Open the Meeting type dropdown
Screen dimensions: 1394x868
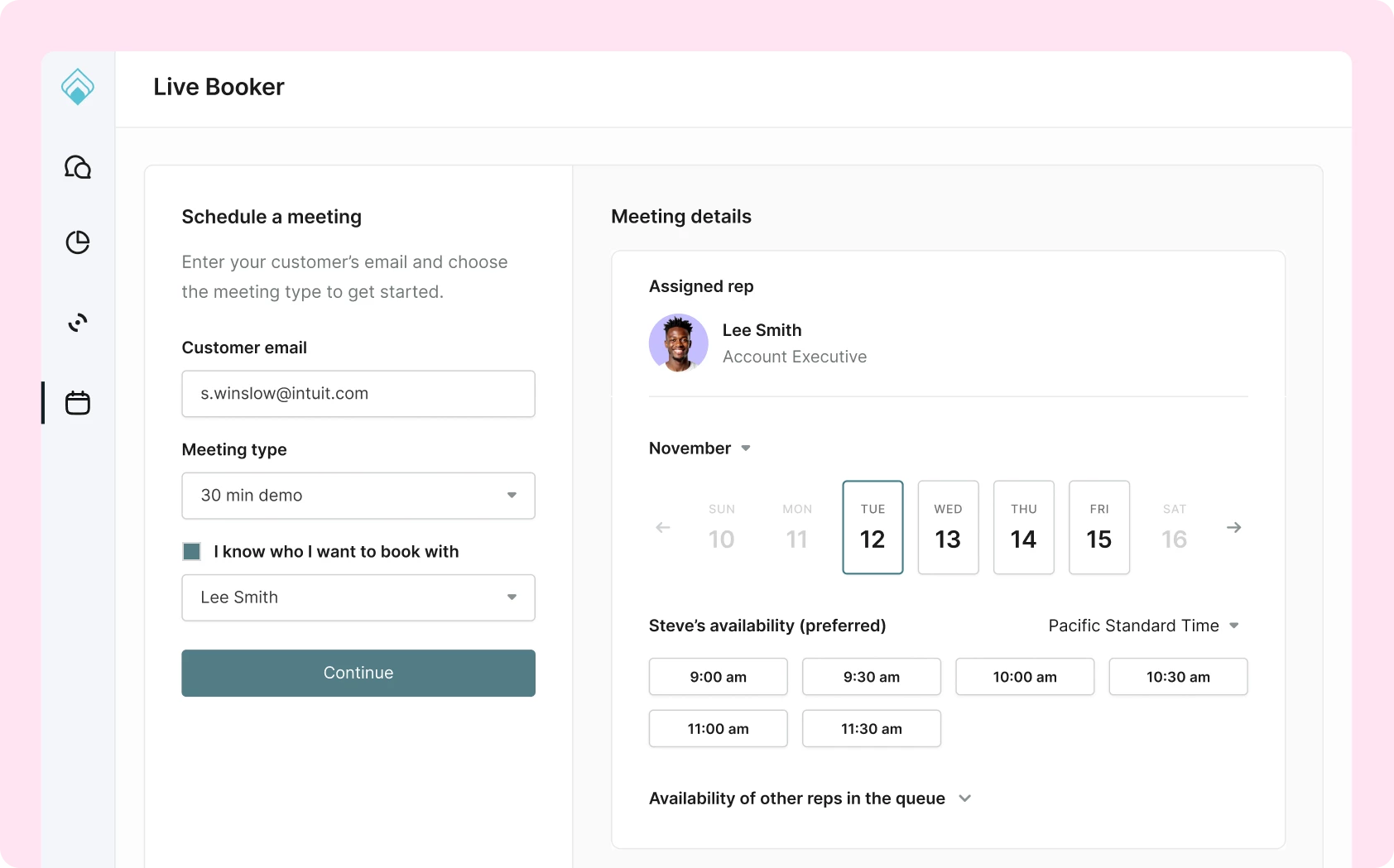(358, 496)
